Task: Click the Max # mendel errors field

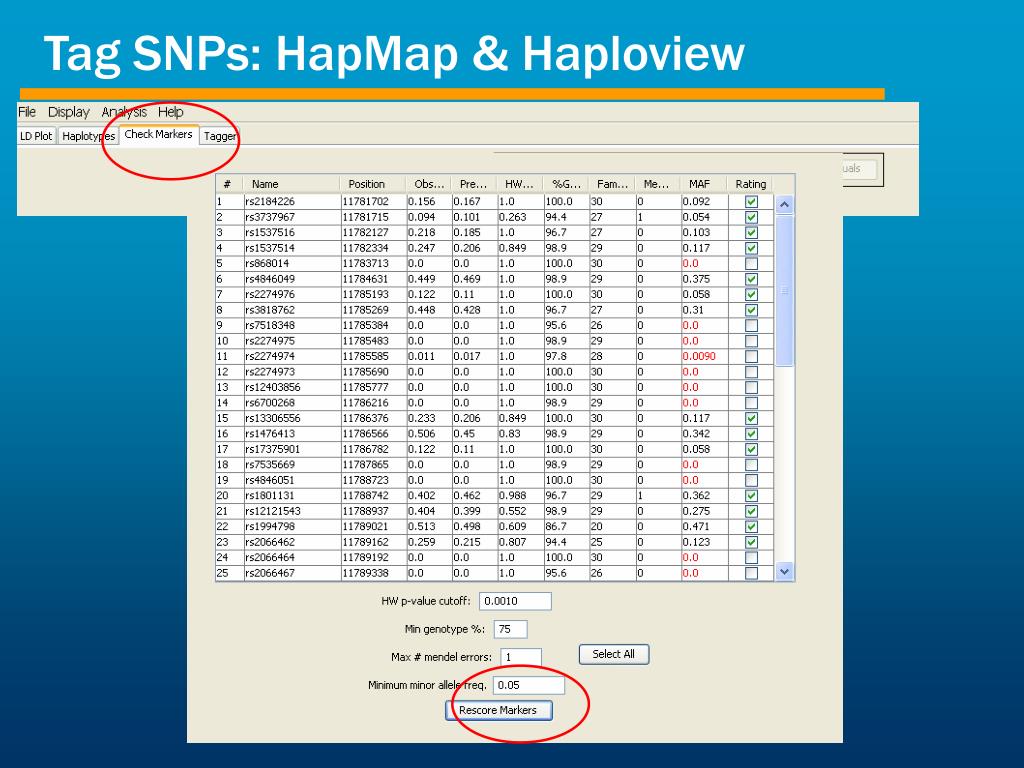Action: (x=520, y=658)
